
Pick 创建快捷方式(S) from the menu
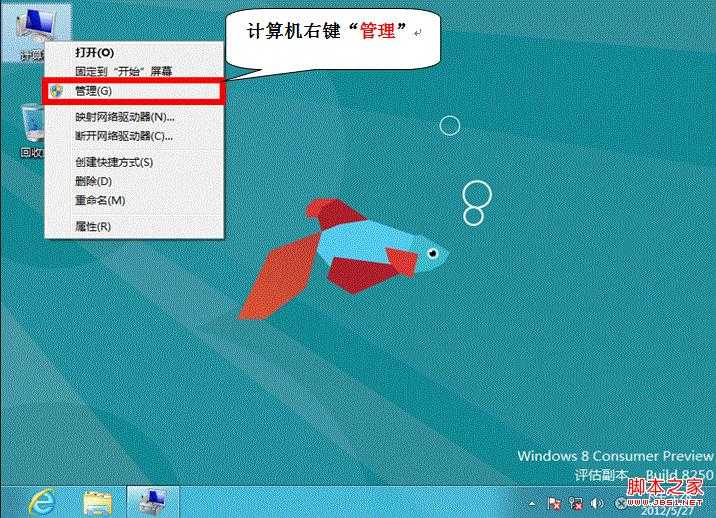tap(134, 162)
